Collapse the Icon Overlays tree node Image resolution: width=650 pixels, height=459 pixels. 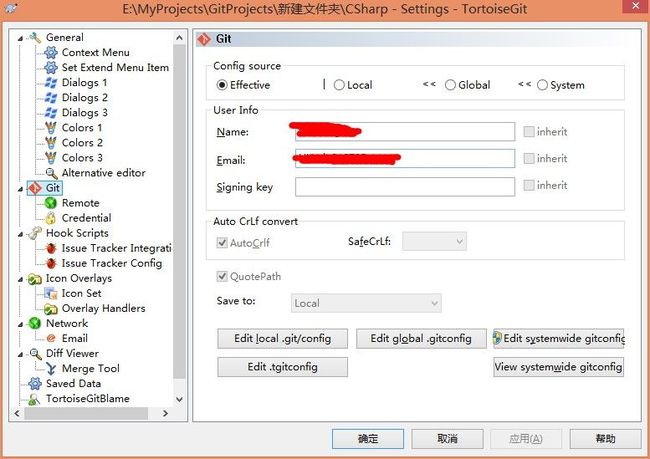20,279
